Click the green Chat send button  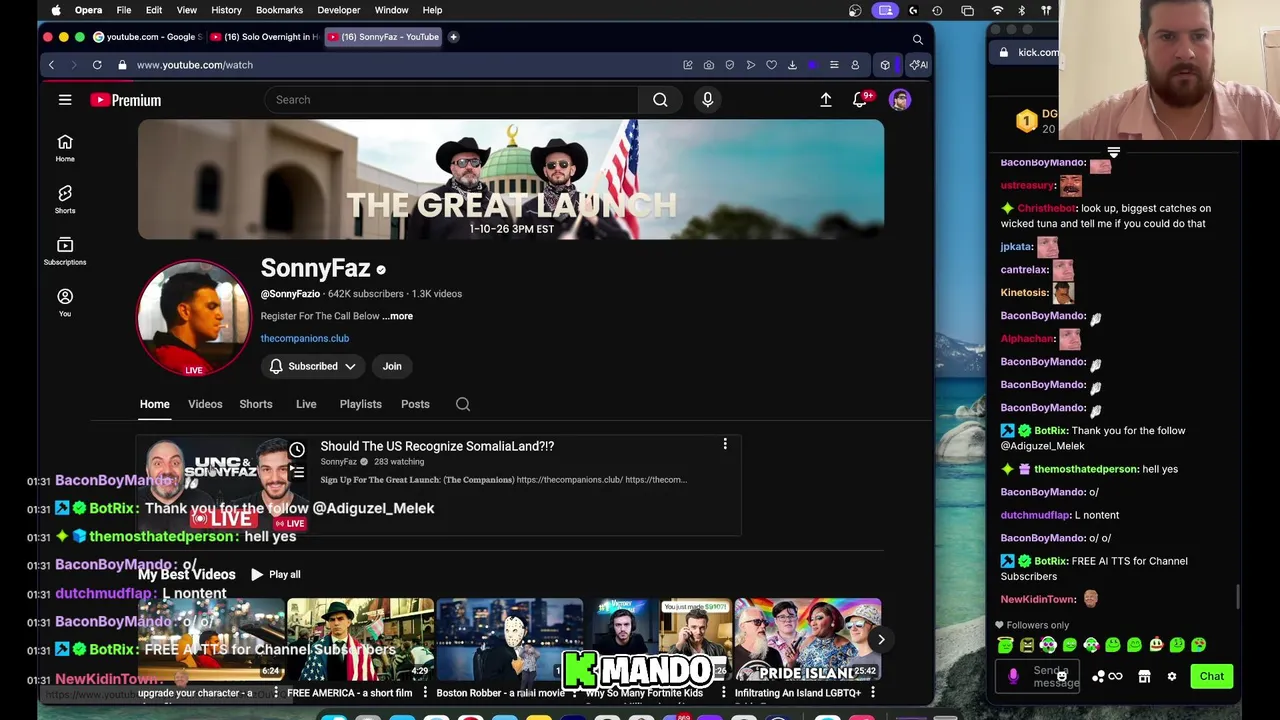click(x=1212, y=677)
